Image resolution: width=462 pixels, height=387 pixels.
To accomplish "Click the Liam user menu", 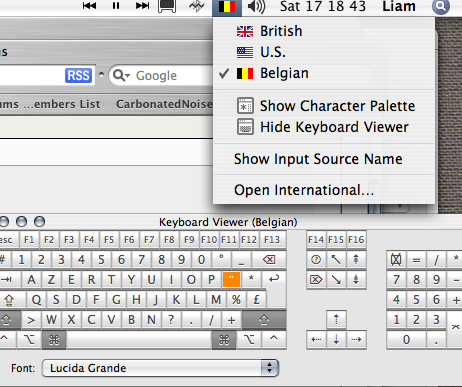I will pos(399,6).
